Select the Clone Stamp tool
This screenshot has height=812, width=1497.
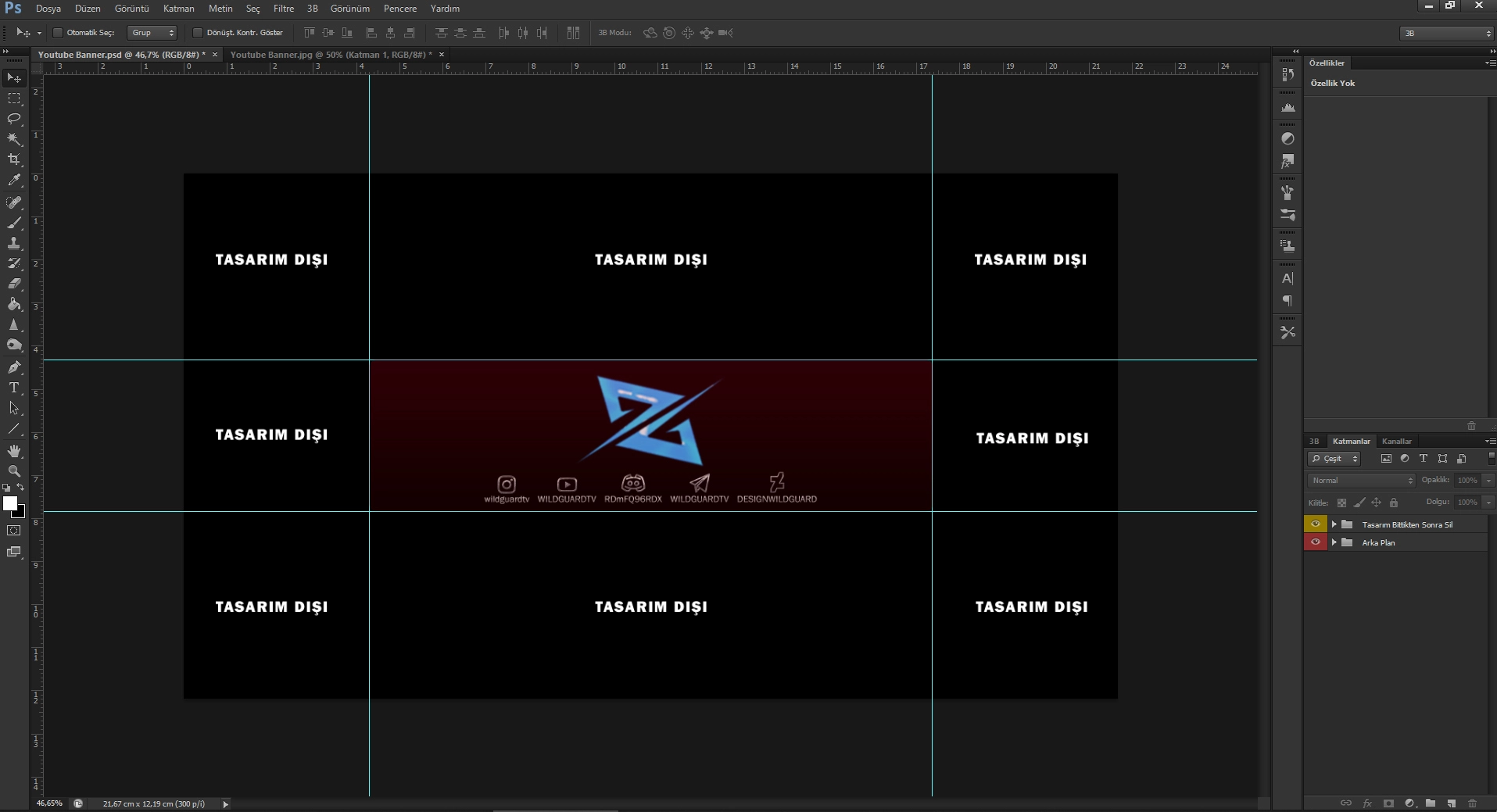(14, 243)
